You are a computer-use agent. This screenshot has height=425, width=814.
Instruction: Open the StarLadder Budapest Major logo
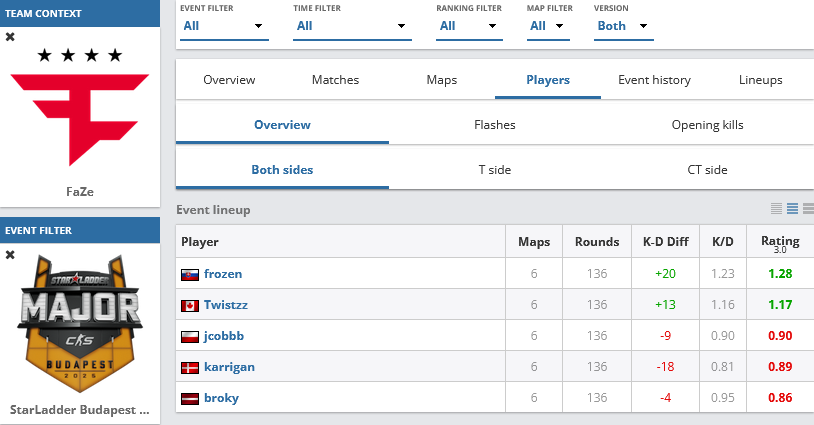(x=80, y=324)
